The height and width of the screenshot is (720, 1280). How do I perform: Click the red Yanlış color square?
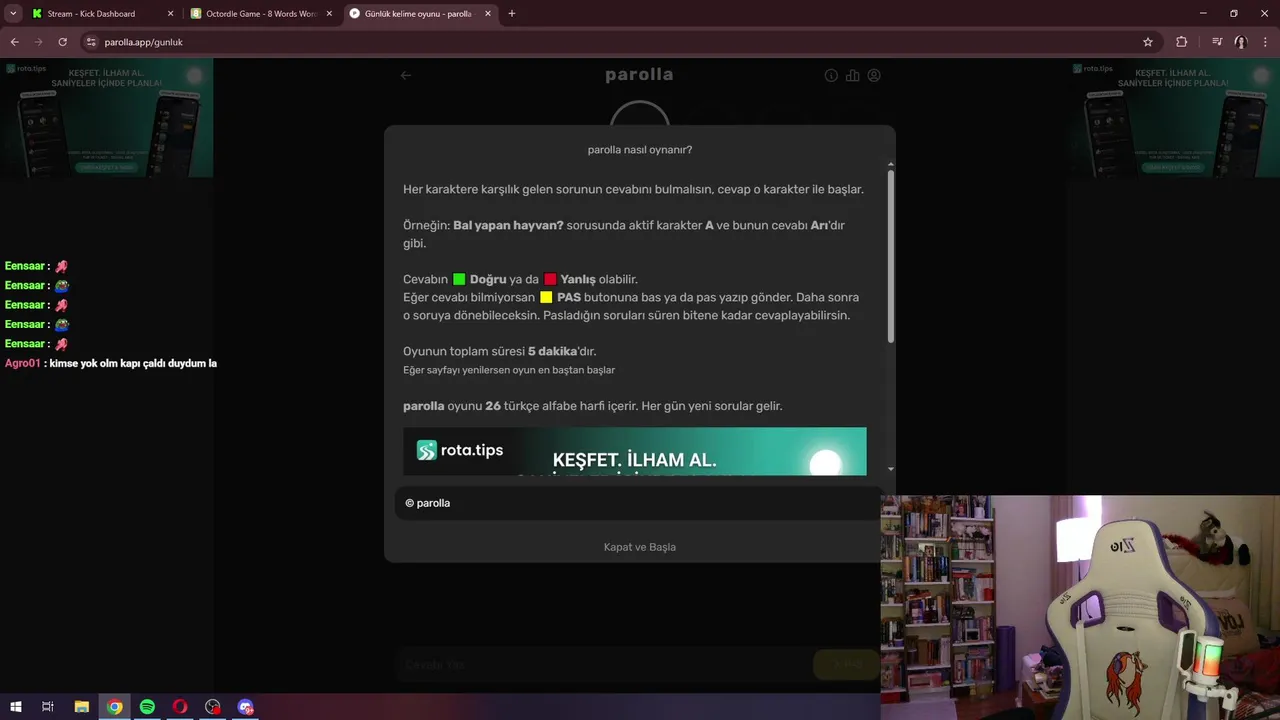(550, 279)
